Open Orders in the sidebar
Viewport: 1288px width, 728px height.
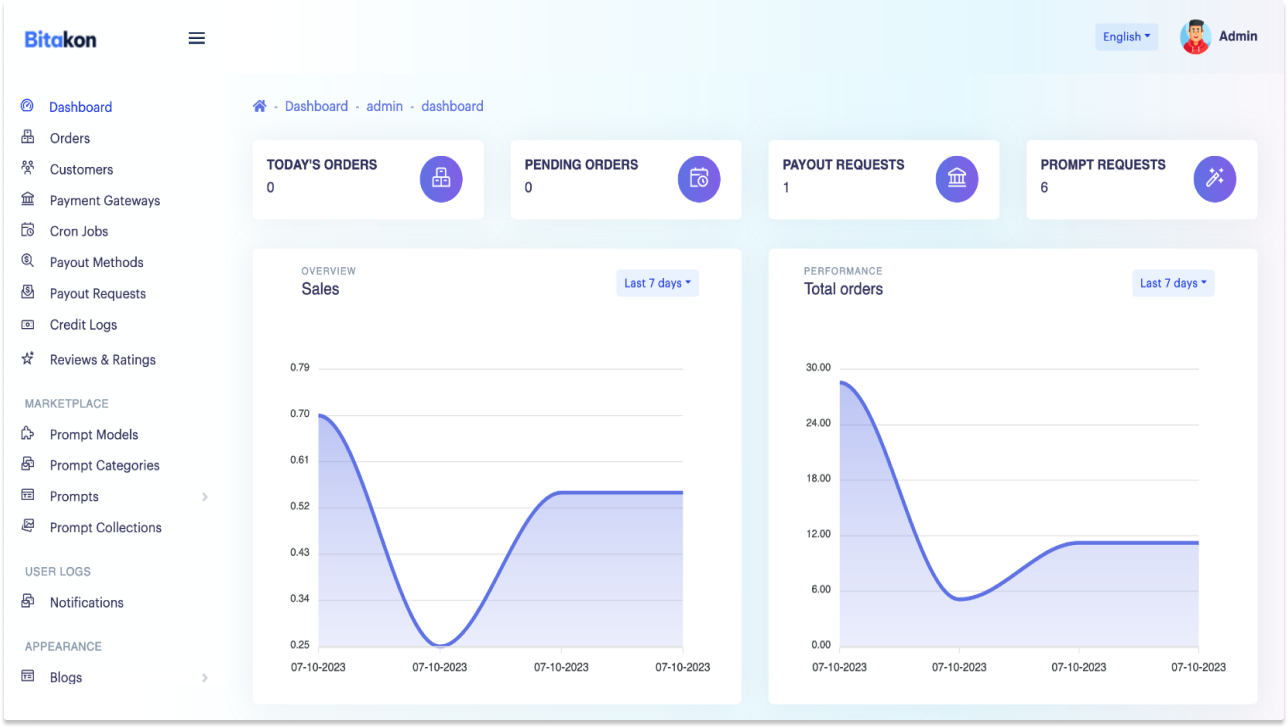pos(70,138)
